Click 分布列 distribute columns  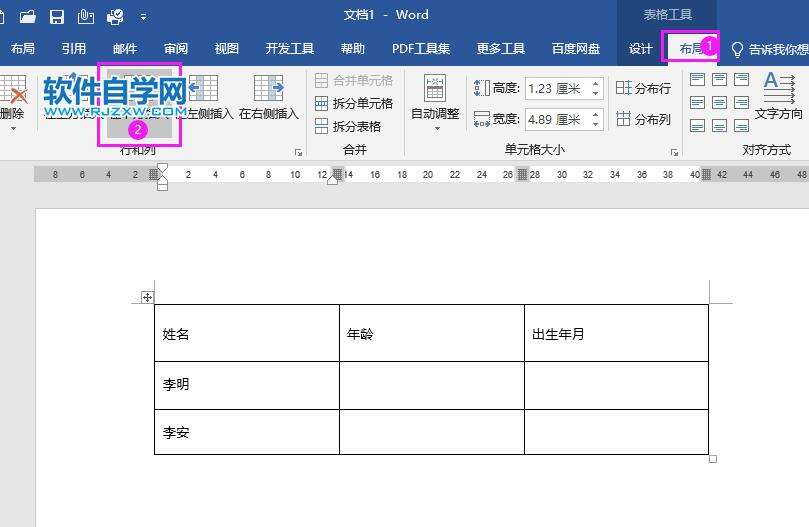click(x=643, y=119)
